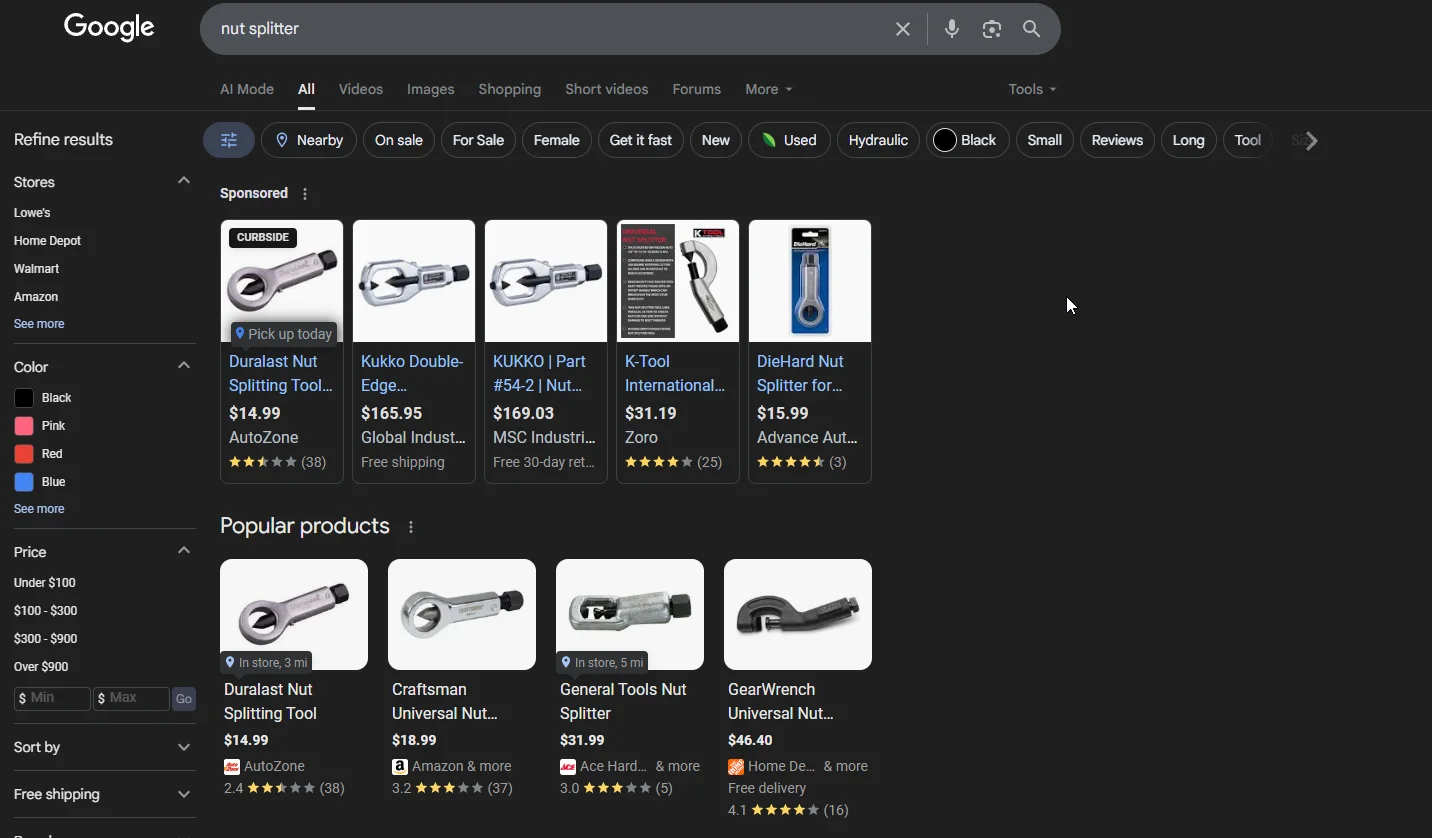Click the Used filter chip
The width and height of the screenshot is (1432, 838).
[x=788, y=140]
